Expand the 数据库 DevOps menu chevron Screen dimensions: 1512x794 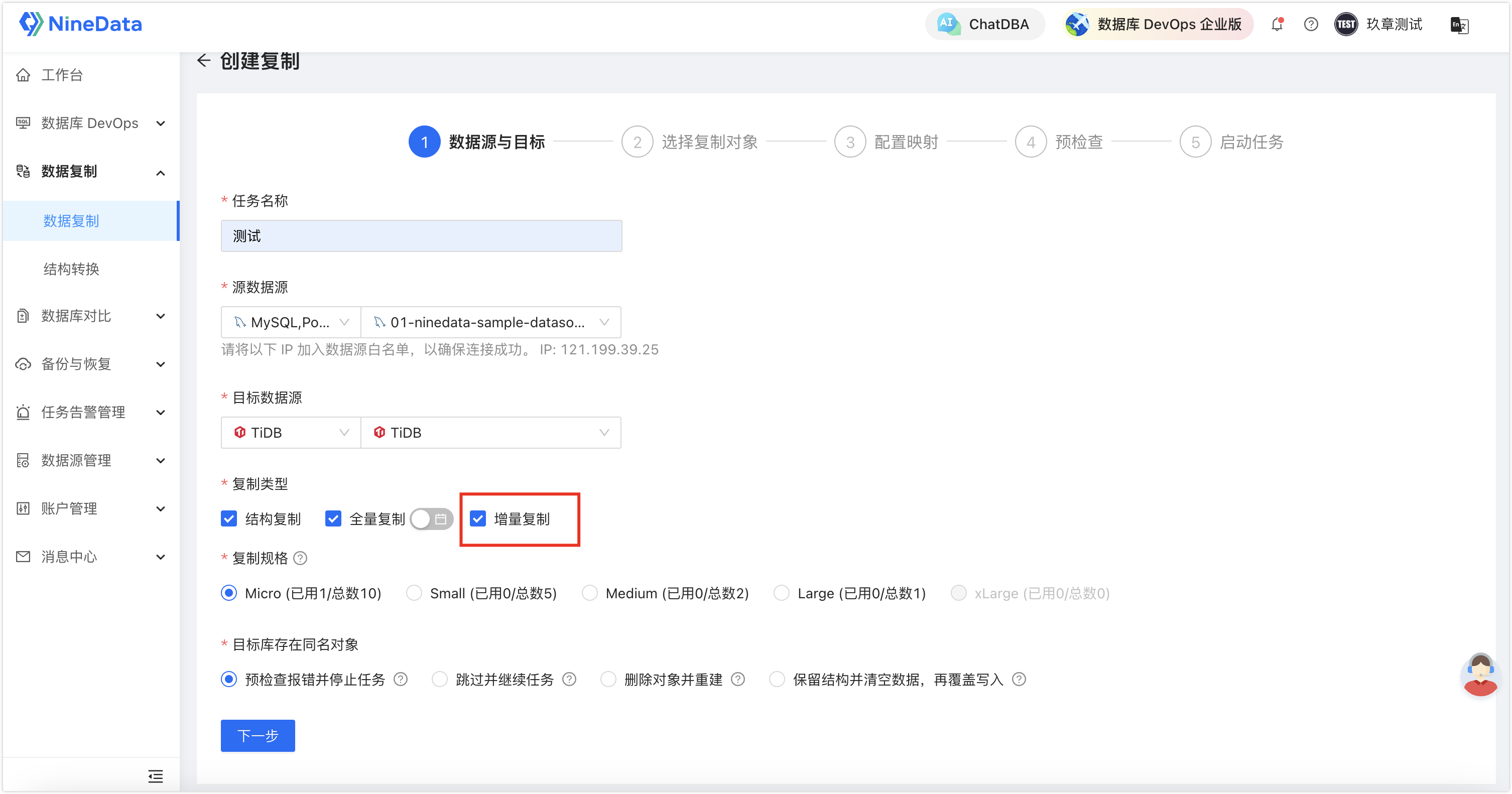tap(160, 123)
